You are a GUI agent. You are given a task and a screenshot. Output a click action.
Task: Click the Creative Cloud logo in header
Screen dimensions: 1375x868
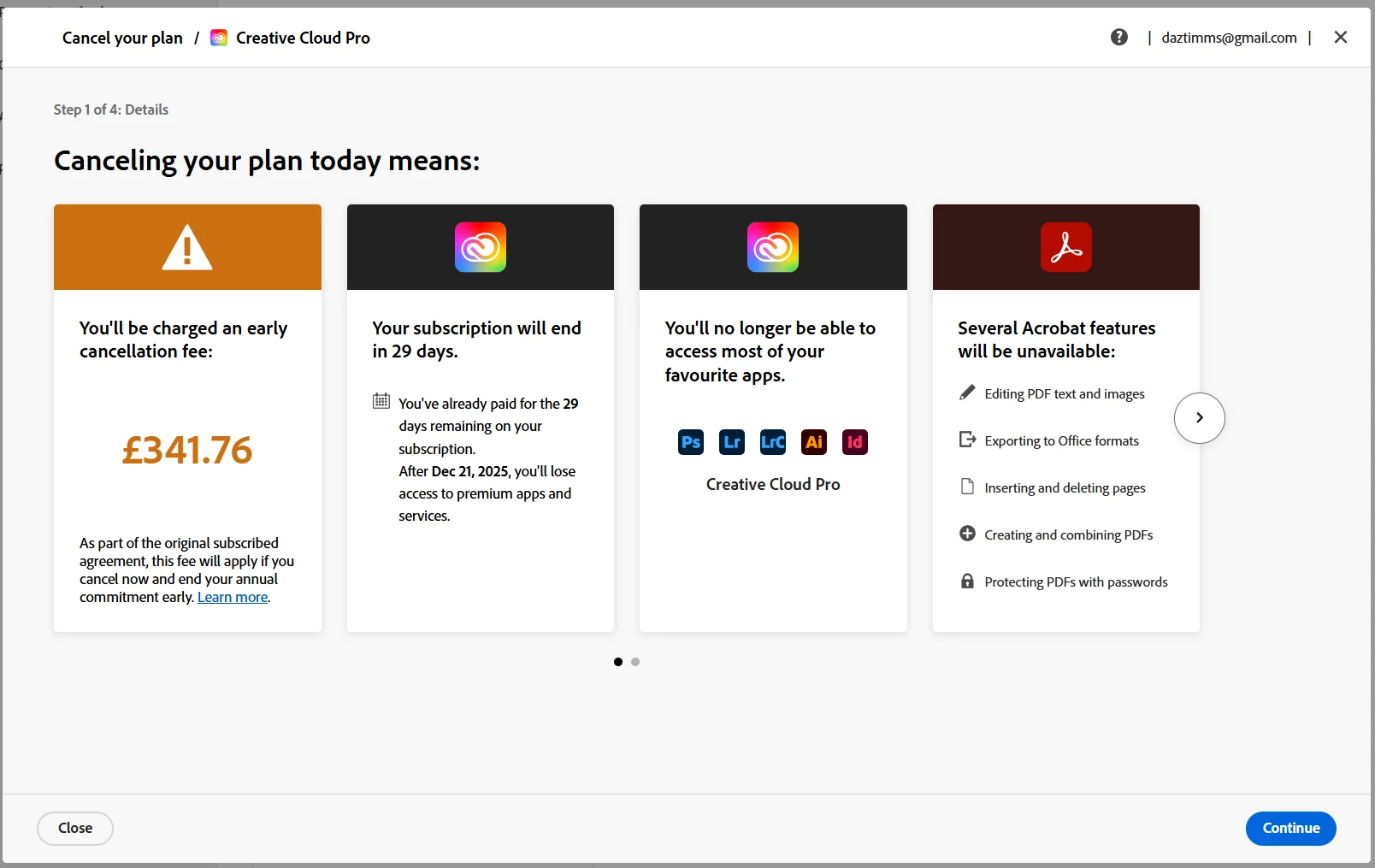click(219, 38)
